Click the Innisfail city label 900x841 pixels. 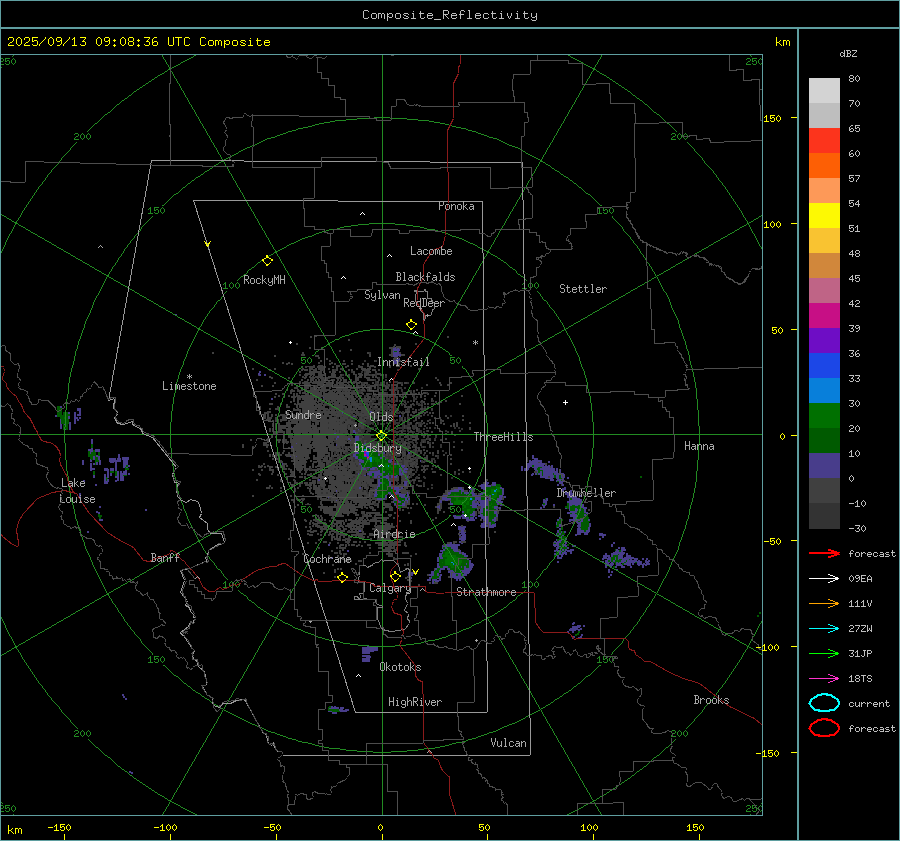(x=403, y=362)
